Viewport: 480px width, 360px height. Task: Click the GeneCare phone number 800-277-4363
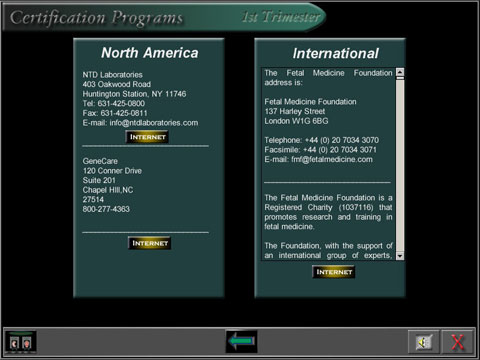106,209
